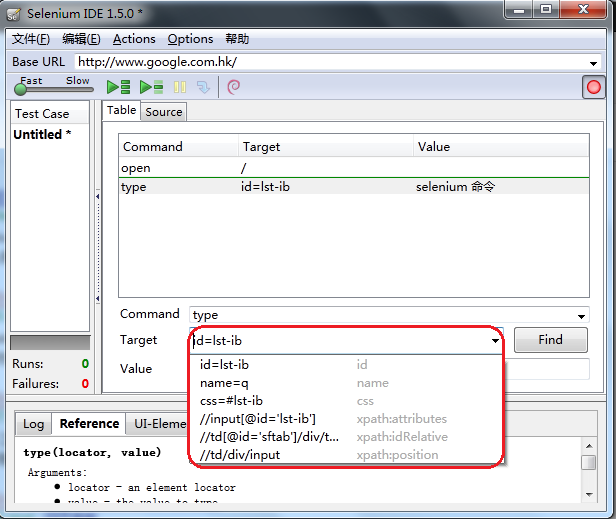Click the Command column header
The image size is (616, 519).
pos(179,147)
